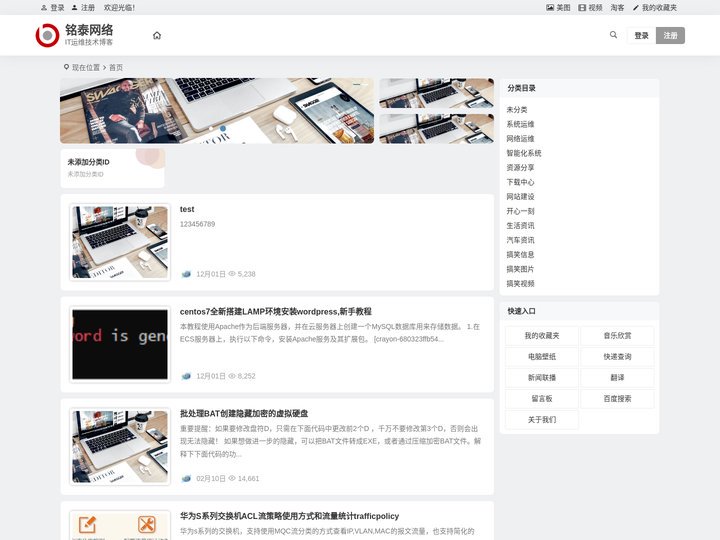
Task: Select 未分类 category
Action: [517, 110]
